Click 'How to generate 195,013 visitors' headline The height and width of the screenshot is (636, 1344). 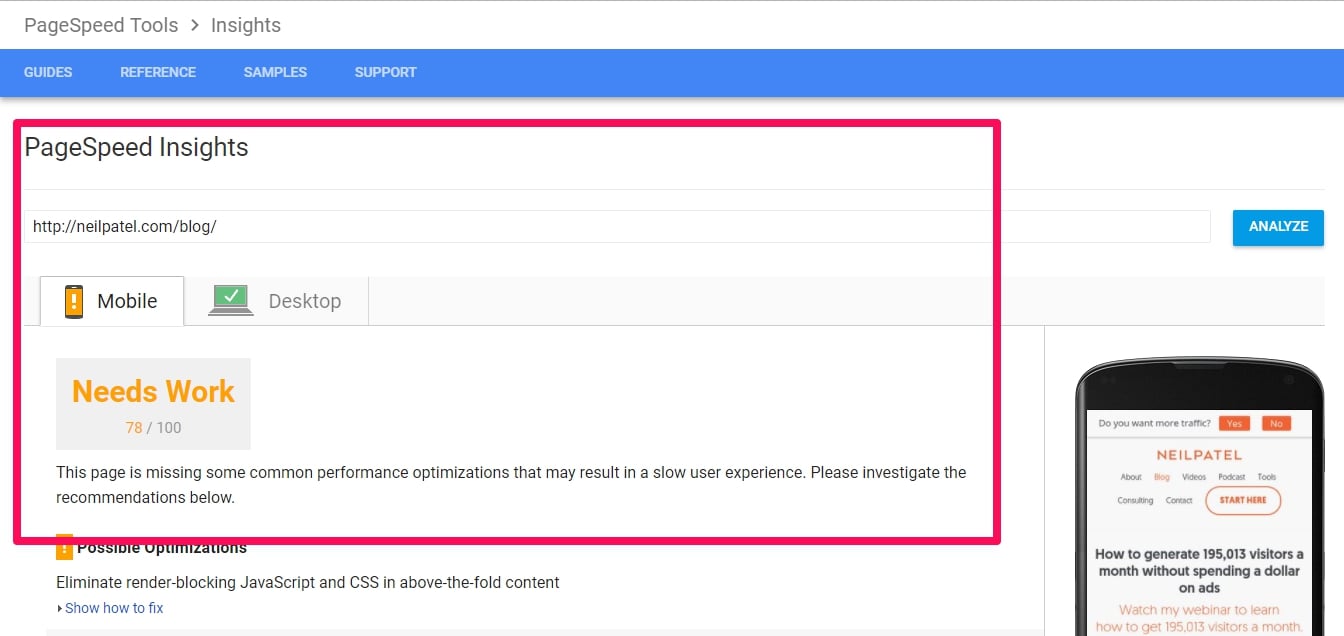coord(1199,571)
